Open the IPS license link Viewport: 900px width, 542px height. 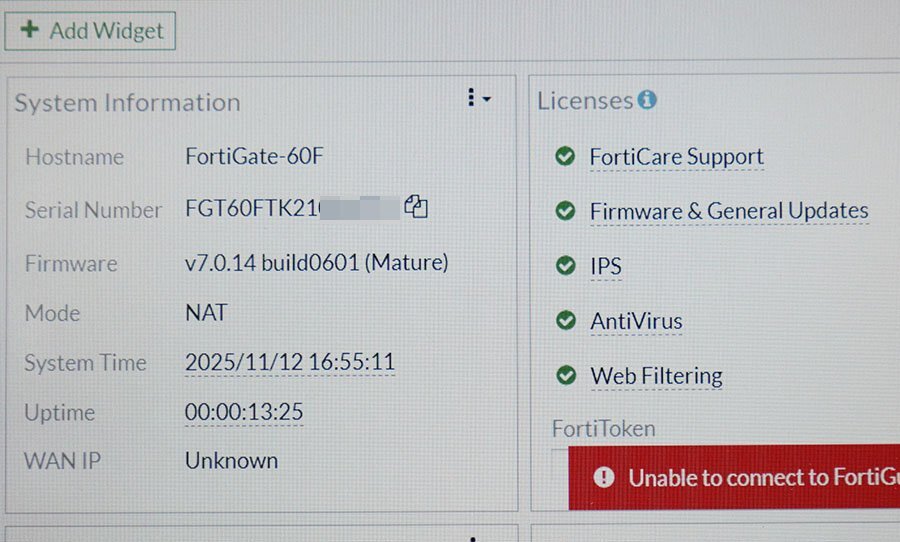coord(606,266)
